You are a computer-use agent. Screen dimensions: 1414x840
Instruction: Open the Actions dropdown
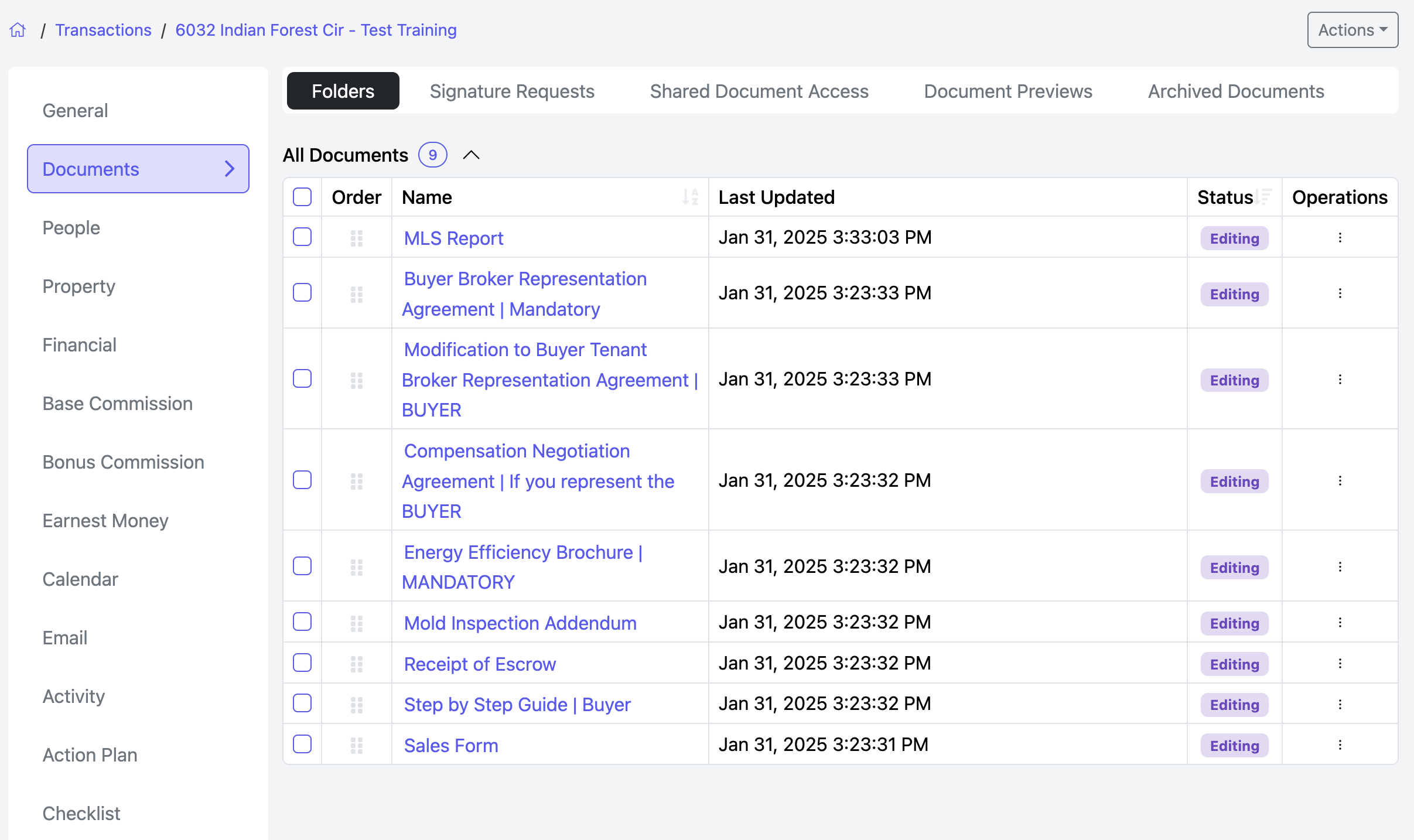click(x=1352, y=30)
